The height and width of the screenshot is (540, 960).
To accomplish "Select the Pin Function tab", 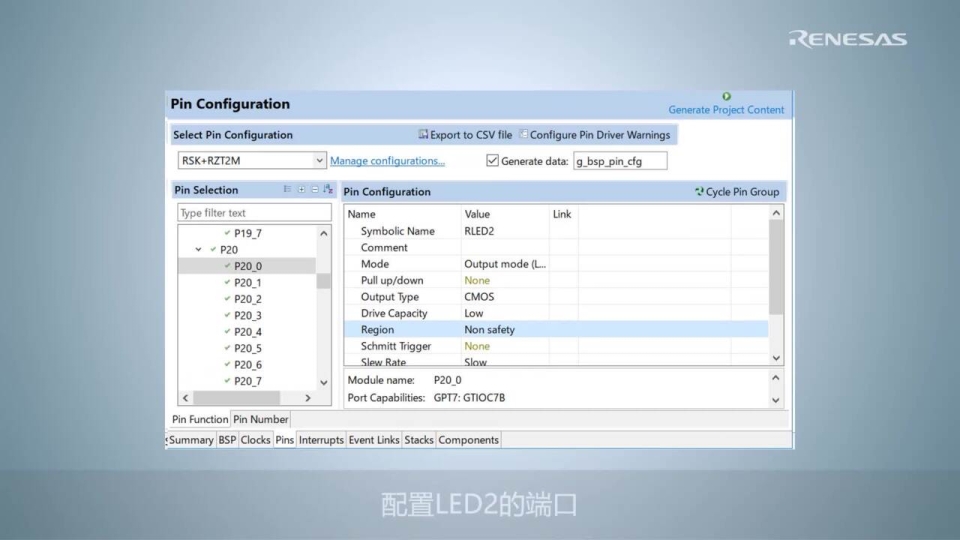I will pyautogui.click(x=200, y=419).
